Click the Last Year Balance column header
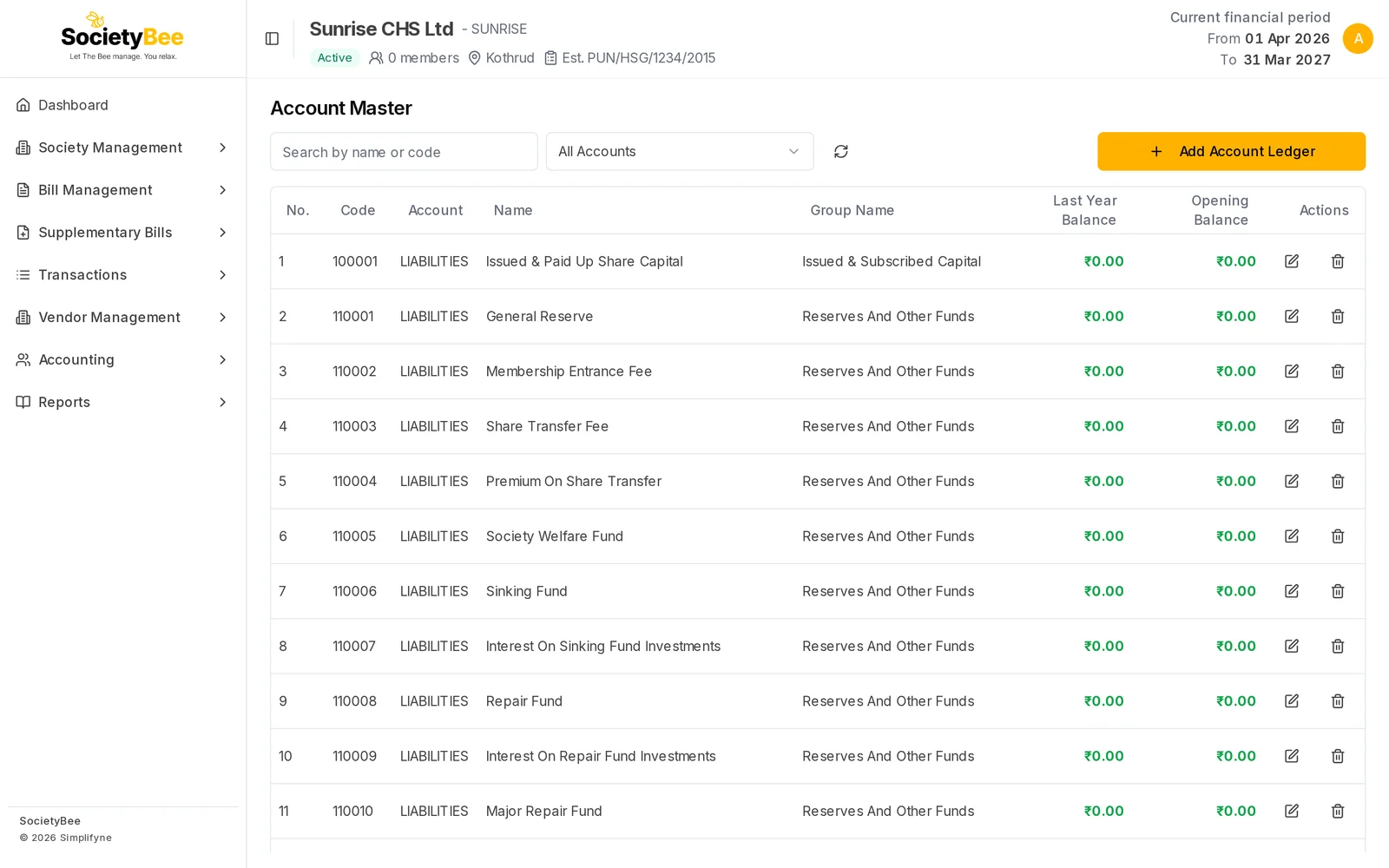Viewport: 1389px width, 868px height. click(1086, 210)
